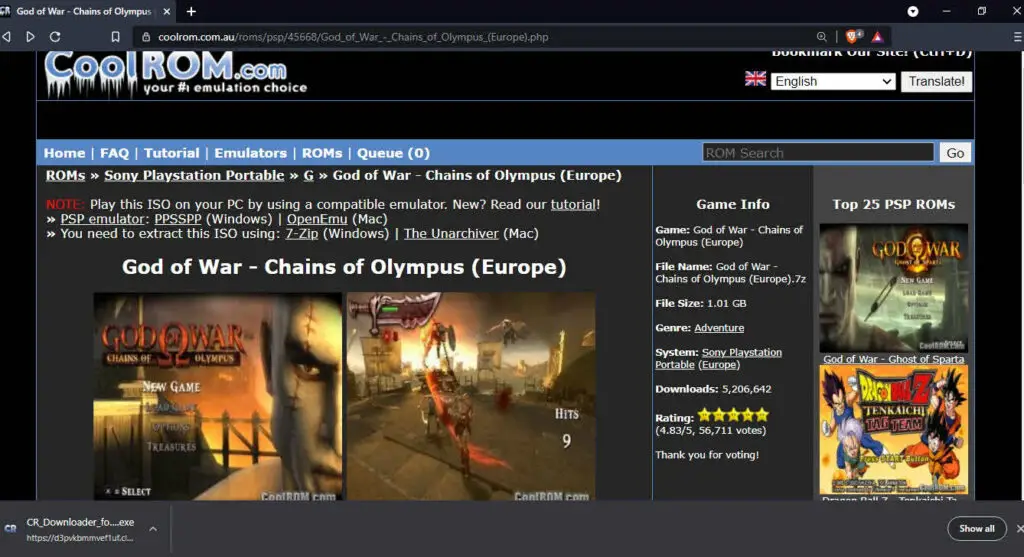Open the Tutorial menu item
Viewport: 1024px width, 557px height.
[172, 153]
